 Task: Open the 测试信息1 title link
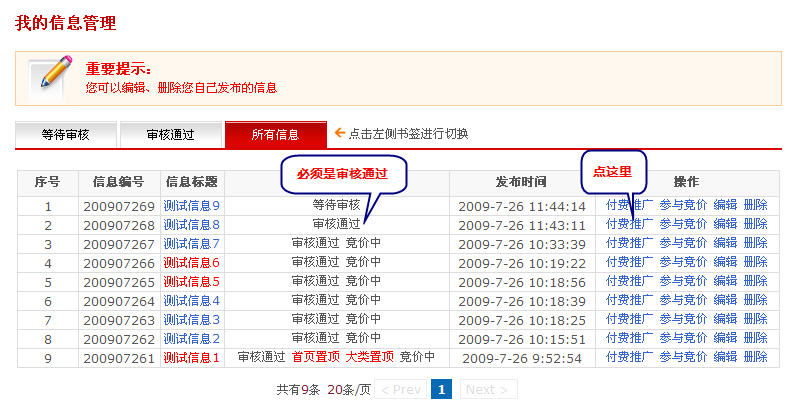pyautogui.click(x=191, y=357)
